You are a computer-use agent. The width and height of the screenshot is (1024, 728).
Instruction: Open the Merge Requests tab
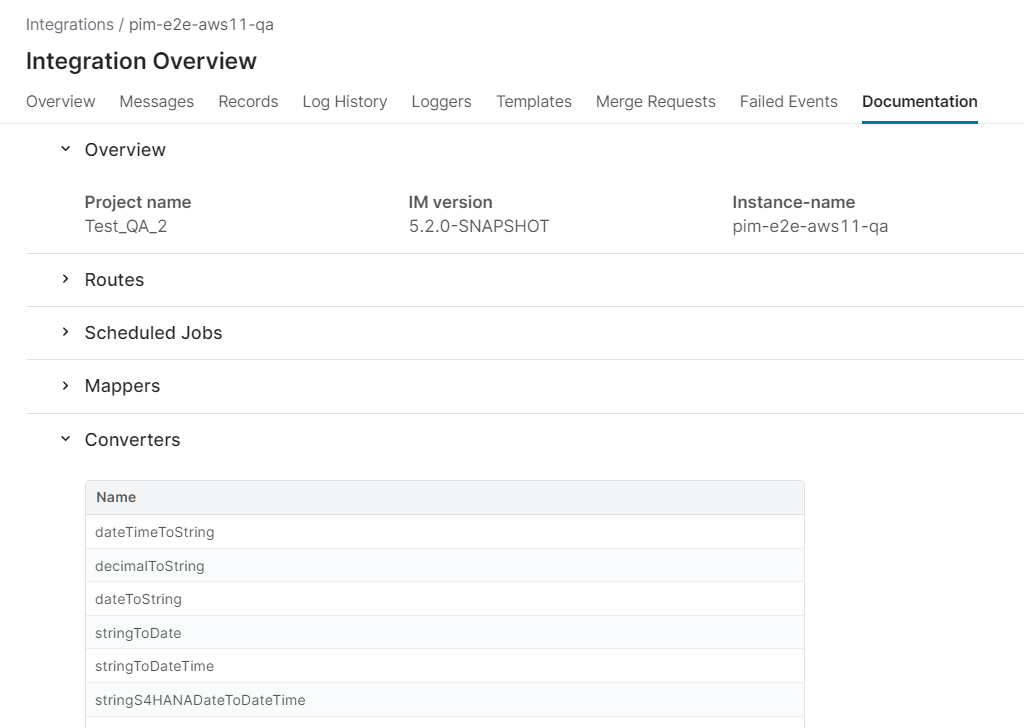655,101
